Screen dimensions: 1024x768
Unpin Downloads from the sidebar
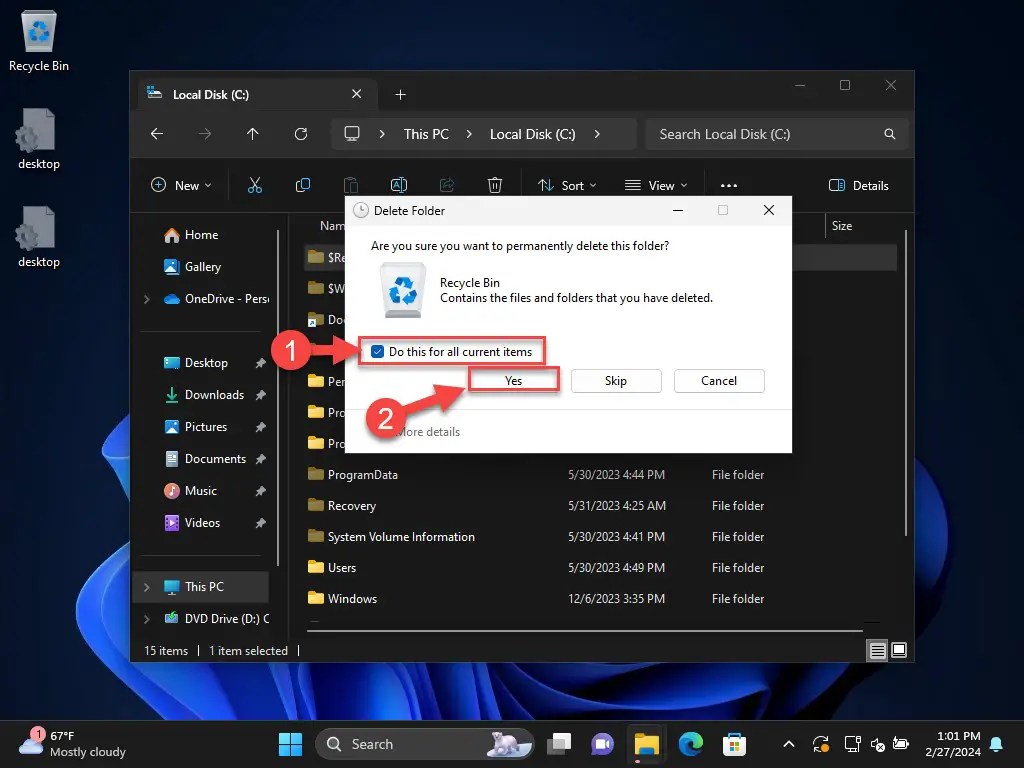click(259, 394)
